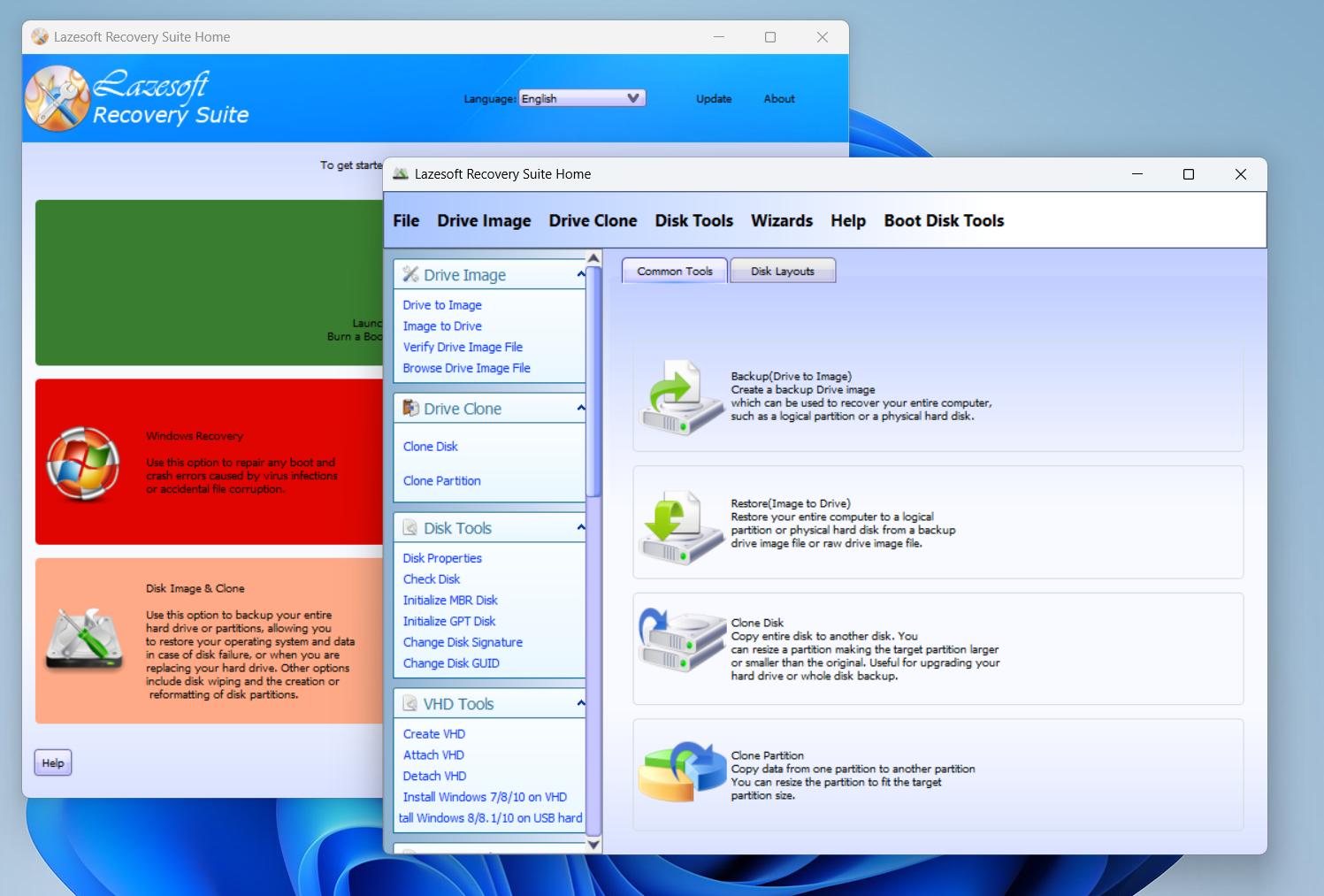
Task: Collapse the Drive Image sidebar section
Action: 581,274
